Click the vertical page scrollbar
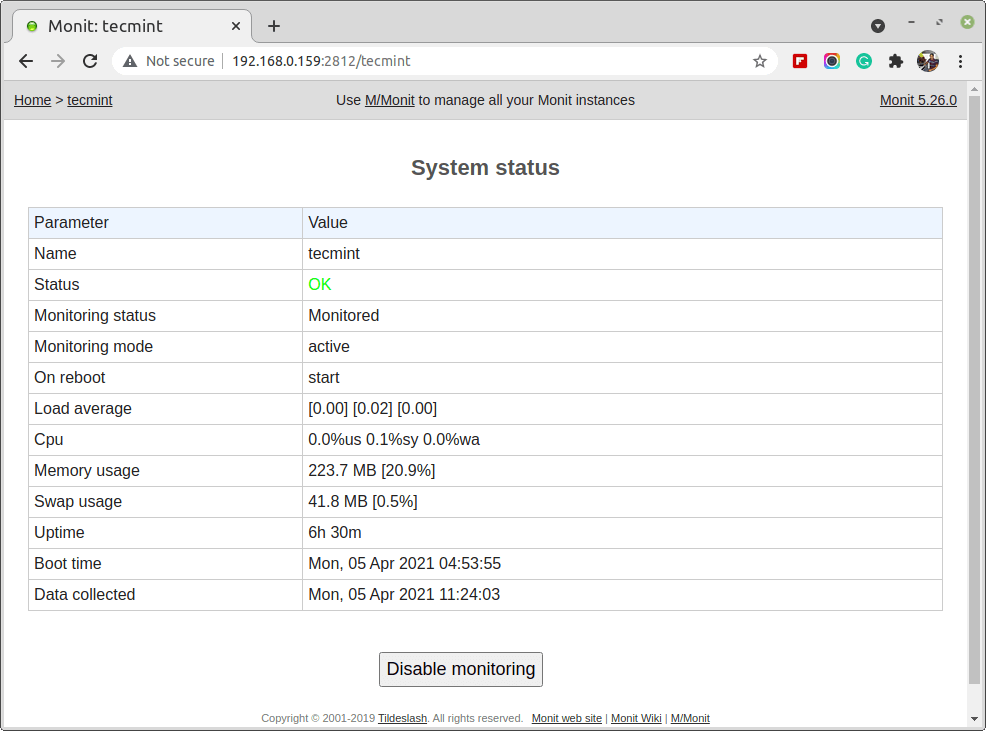 pyautogui.click(x=975, y=400)
